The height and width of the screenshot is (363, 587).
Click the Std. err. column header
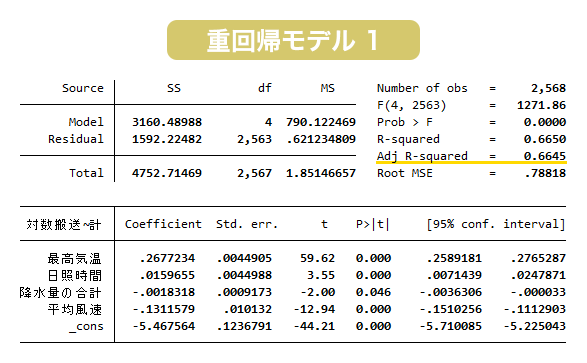247,224
